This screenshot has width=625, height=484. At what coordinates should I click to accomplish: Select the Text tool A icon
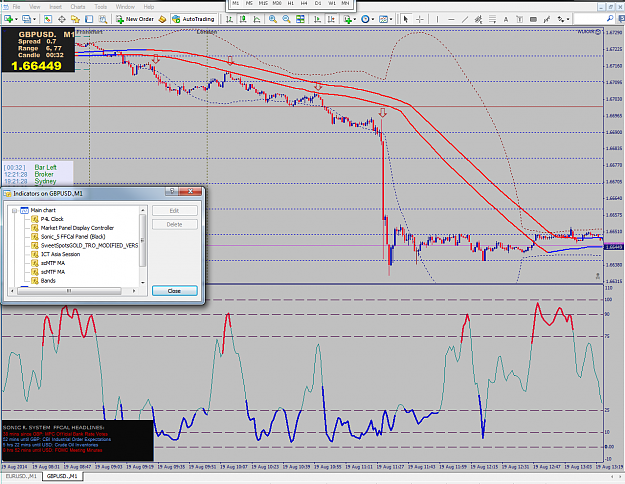pyautogui.click(x=506, y=19)
